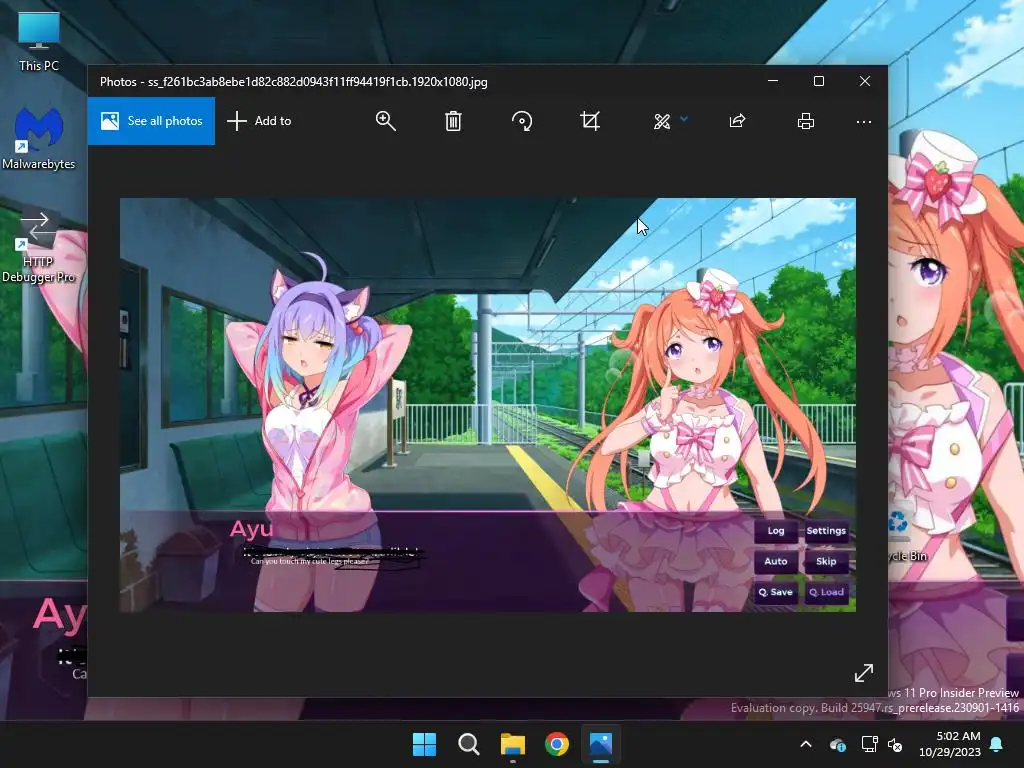Enter fullscreen with the diagonal arrows icon
Viewport: 1024px width, 768px height.
(x=864, y=673)
